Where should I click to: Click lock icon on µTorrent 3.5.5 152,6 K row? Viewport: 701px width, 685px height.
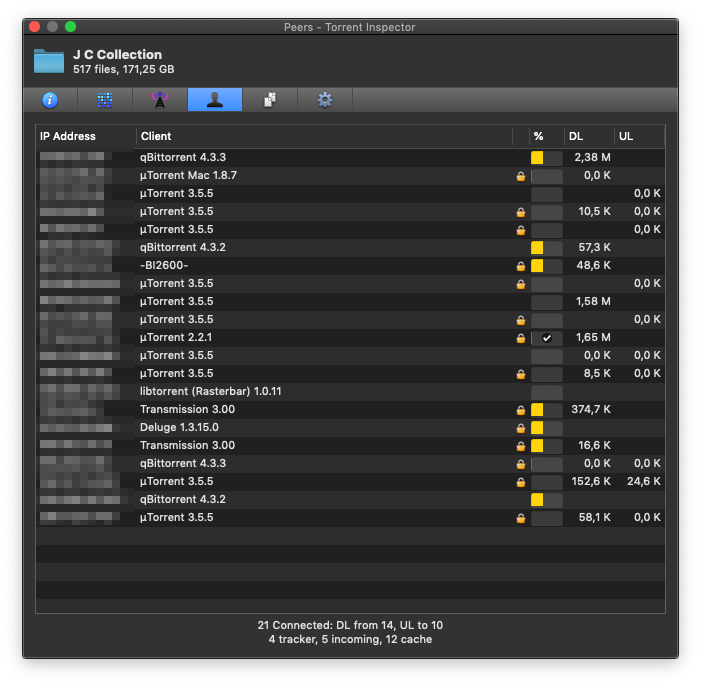point(520,482)
